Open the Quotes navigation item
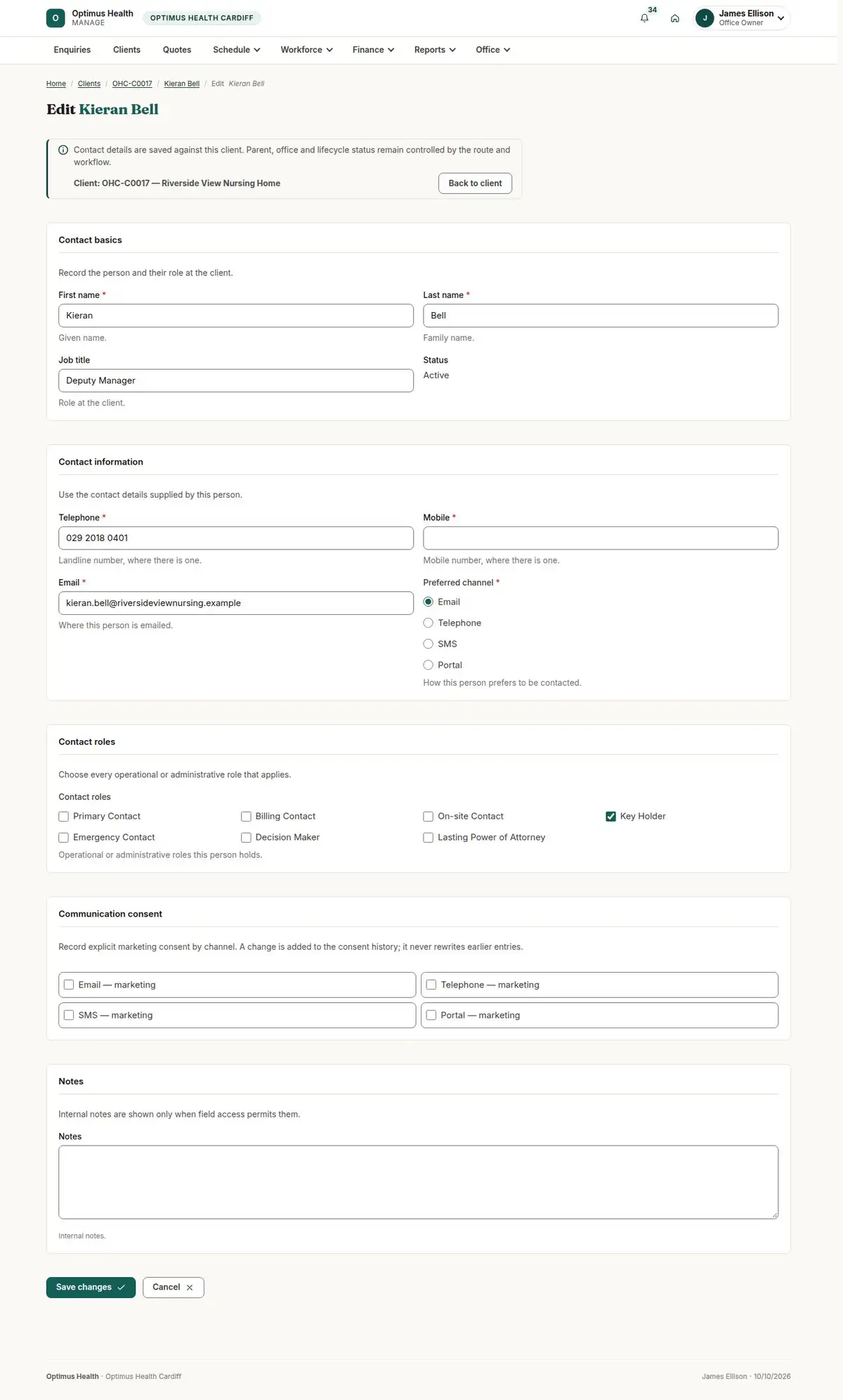The height and width of the screenshot is (1400, 843). coord(177,50)
